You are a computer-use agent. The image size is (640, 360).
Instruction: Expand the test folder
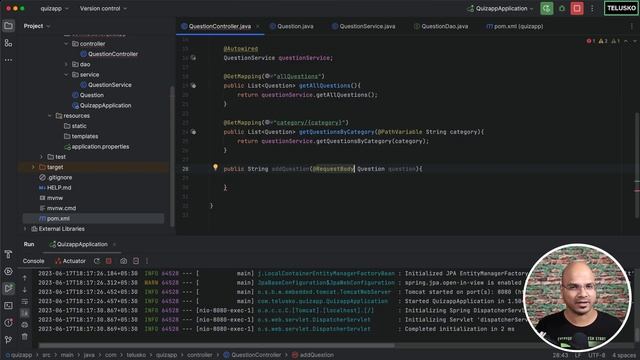click(41, 157)
